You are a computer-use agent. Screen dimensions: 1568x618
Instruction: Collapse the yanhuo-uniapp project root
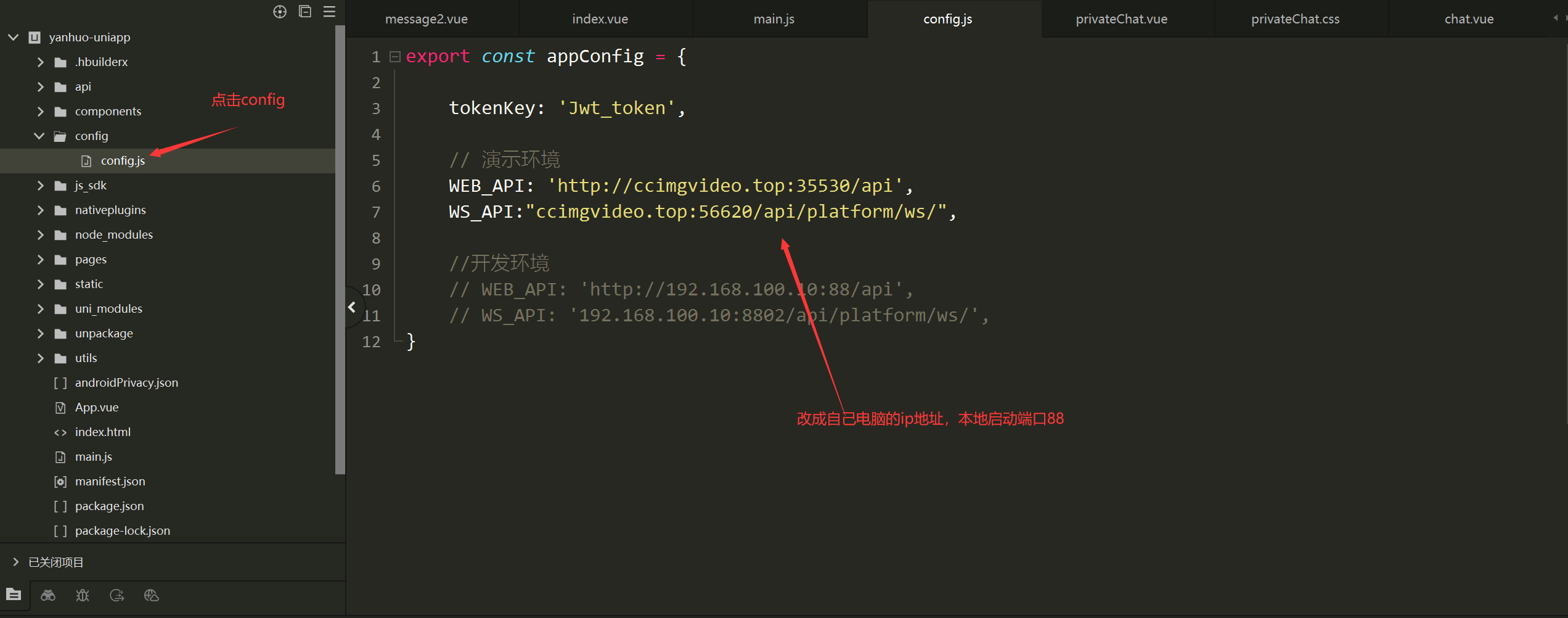(x=13, y=37)
